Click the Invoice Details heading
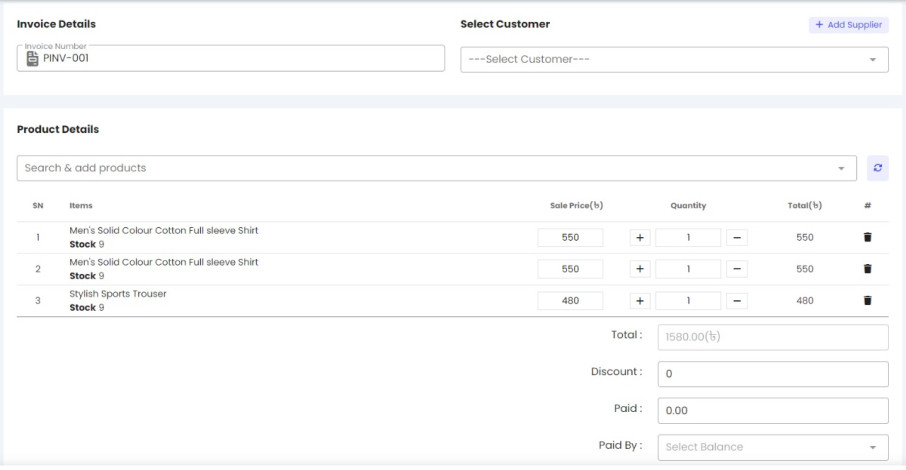The image size is (906, 470). point(56,24)
